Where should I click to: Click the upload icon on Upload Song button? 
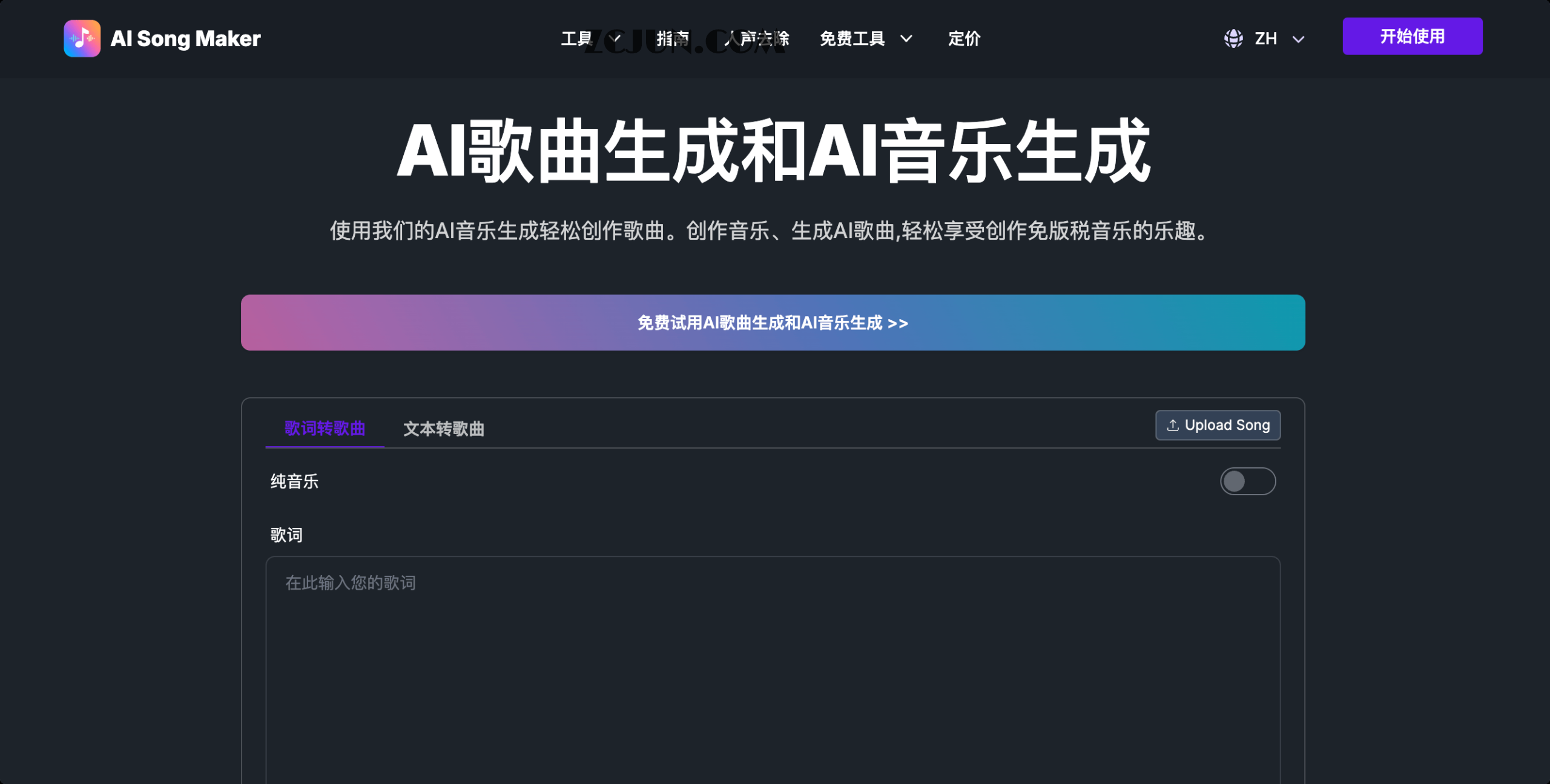(1172, 425)
